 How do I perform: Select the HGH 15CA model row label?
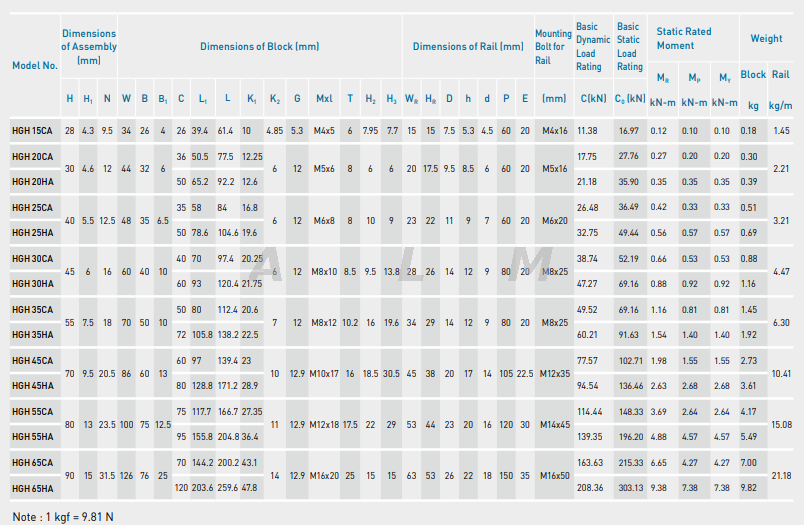click(x=32, y=131)
